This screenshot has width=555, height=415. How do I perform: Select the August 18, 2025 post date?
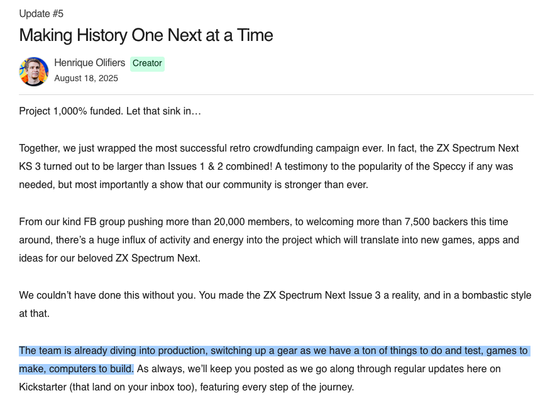86,78
